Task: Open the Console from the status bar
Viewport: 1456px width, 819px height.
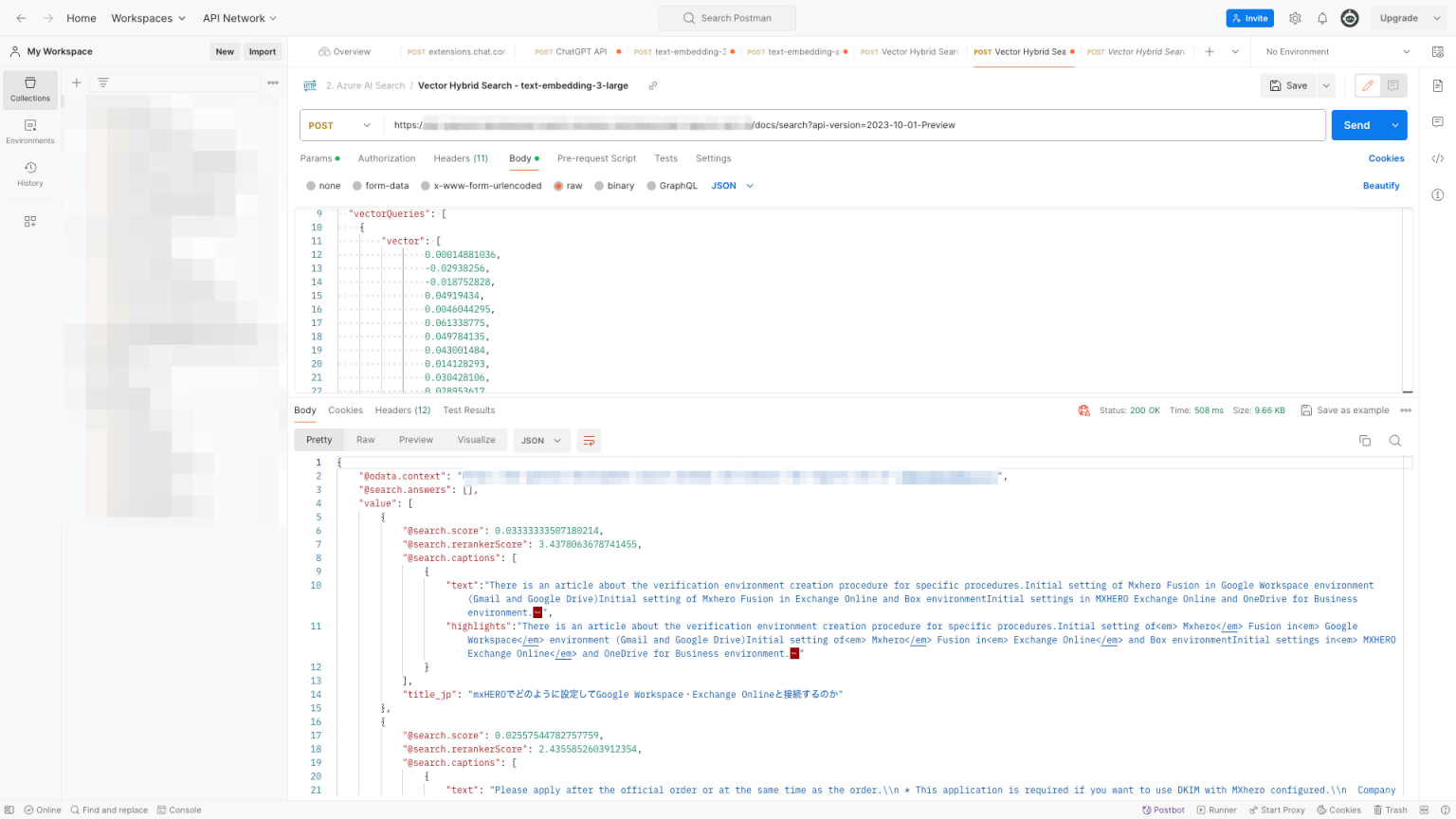Action: point(179,810)
